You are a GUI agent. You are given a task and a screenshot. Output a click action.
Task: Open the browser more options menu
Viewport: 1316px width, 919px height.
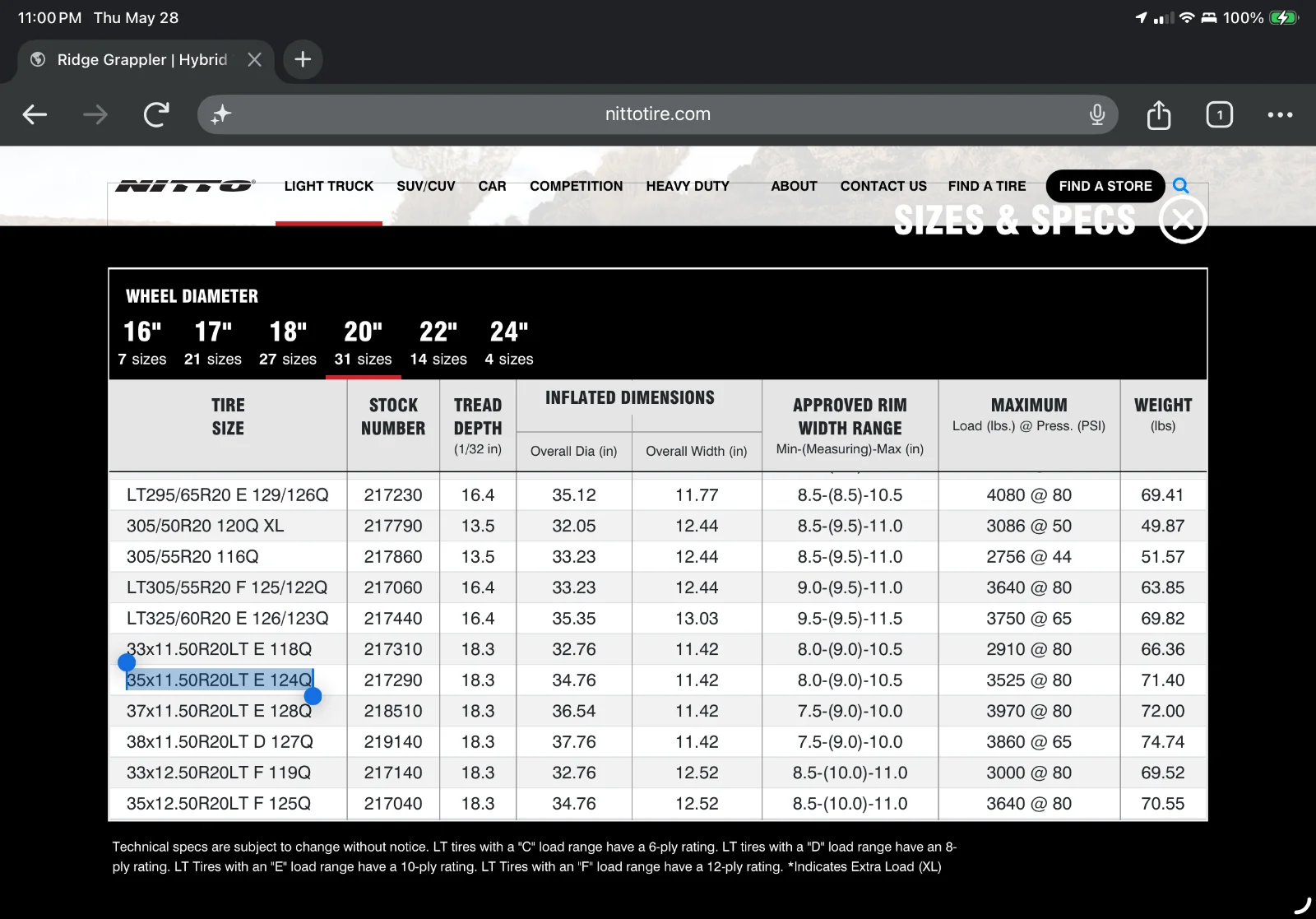pos(1280,114)
